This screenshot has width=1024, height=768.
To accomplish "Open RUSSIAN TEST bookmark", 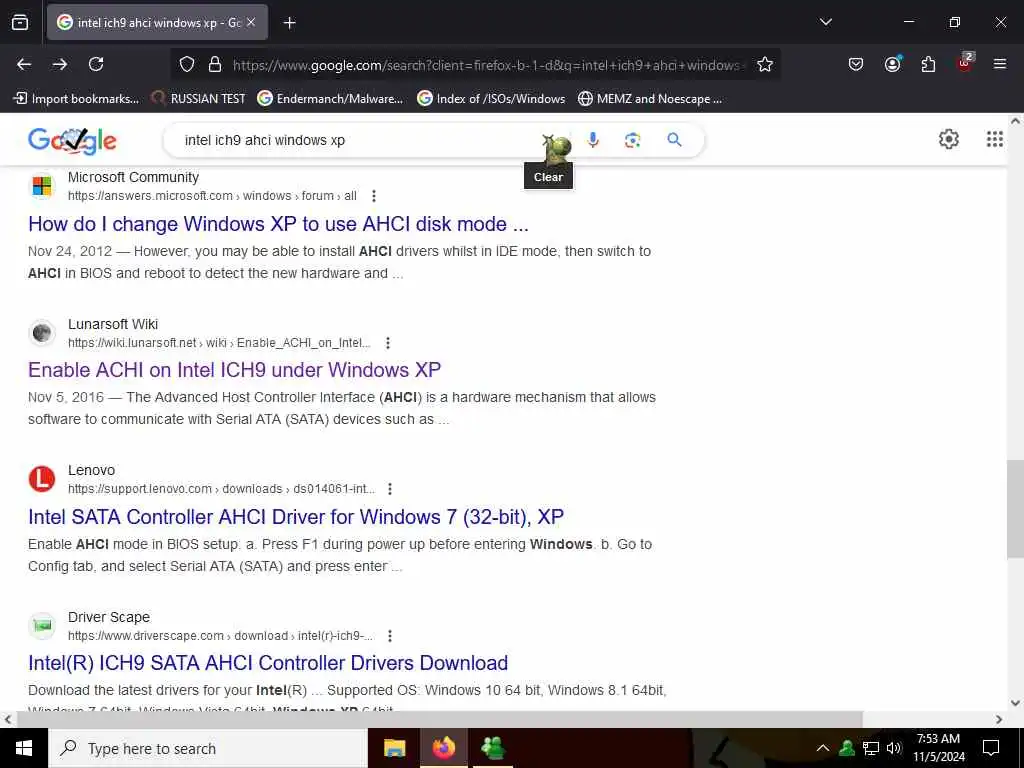I will pos(199,99).
